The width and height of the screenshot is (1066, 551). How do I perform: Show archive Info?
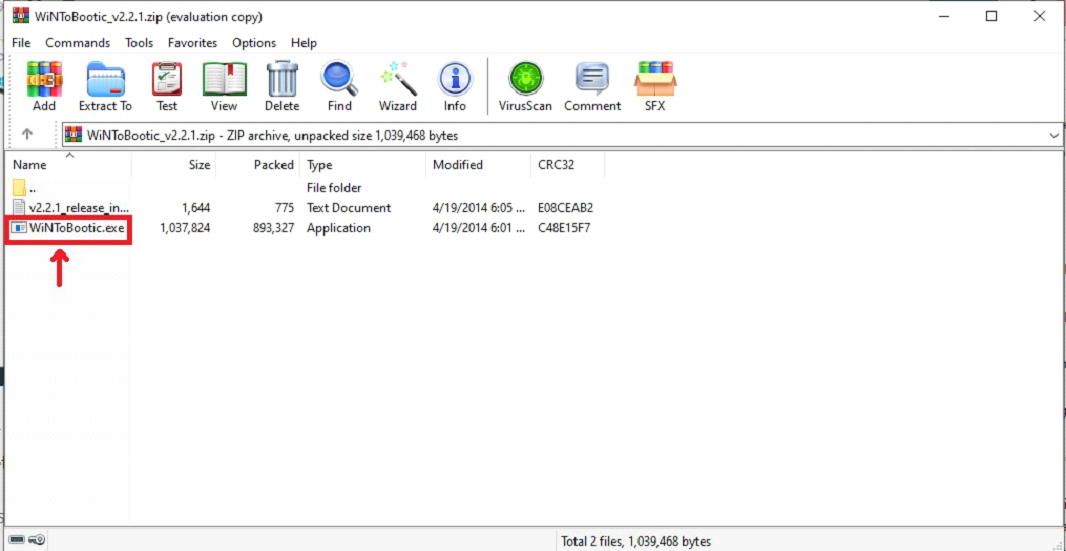[x=455, y=79]
